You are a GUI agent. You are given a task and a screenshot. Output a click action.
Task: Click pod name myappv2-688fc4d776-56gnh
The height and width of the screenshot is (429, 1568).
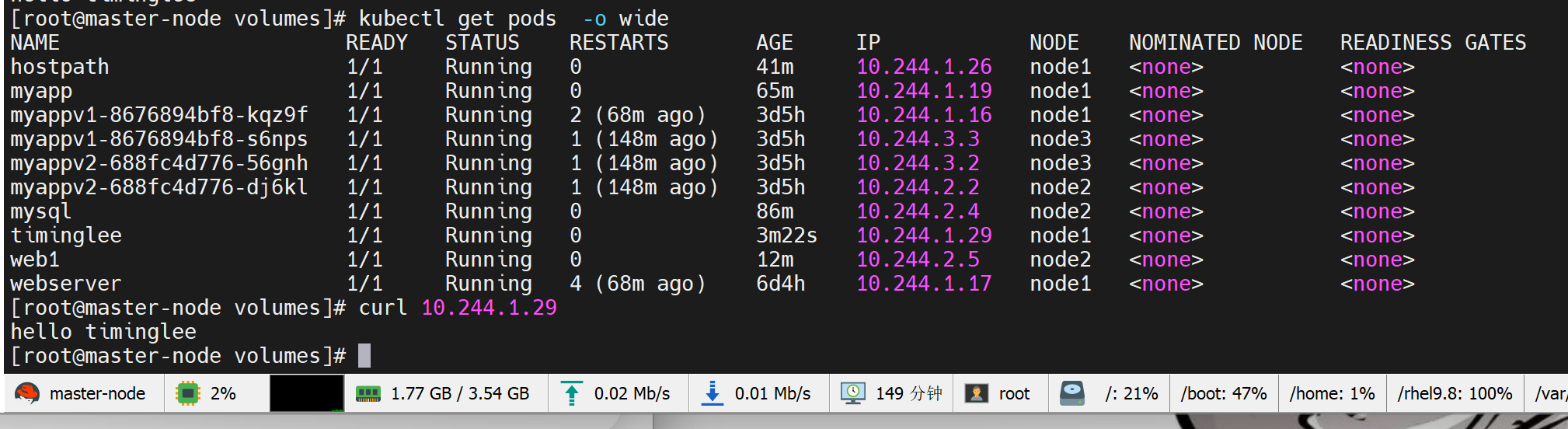pyautogui.click(x=159, y=163)
